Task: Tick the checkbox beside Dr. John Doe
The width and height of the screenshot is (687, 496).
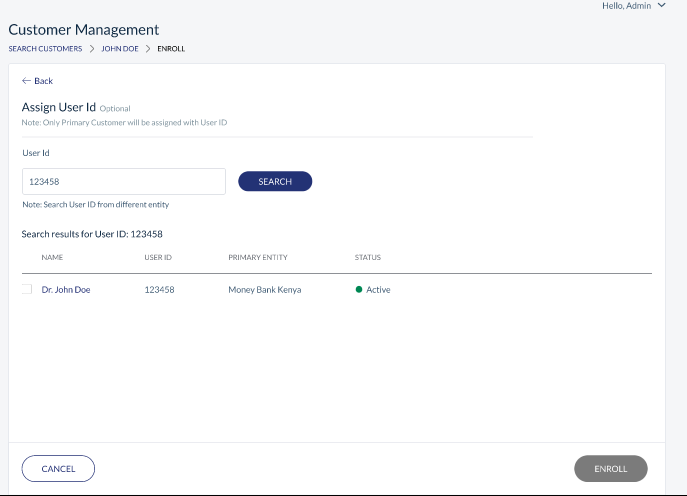Action: click(27, 289)
